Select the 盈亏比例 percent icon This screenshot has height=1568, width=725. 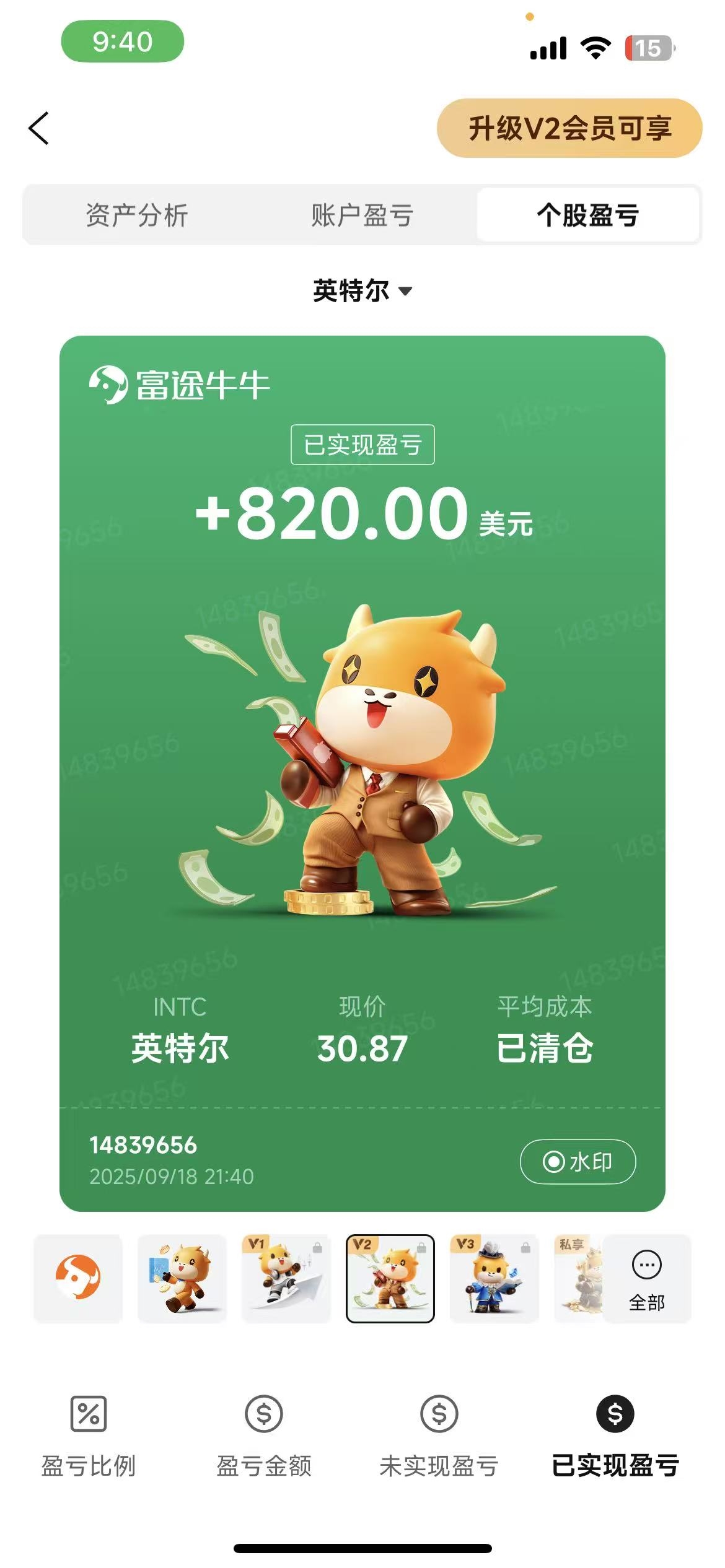(89, 1414)
